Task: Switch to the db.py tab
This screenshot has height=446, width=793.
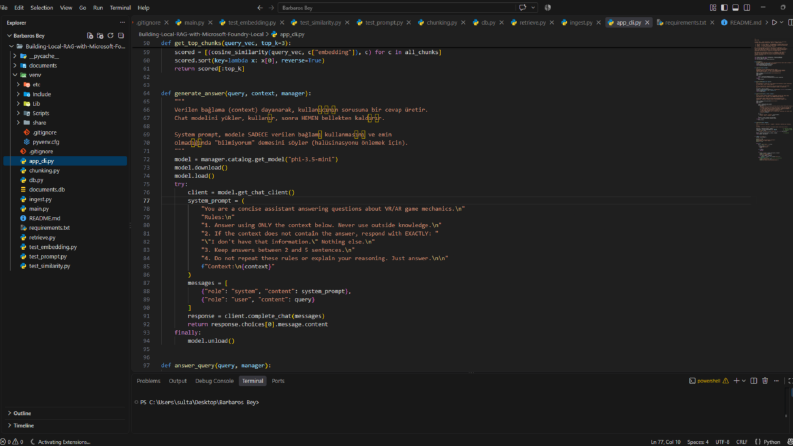Action: tap(488, 23)
